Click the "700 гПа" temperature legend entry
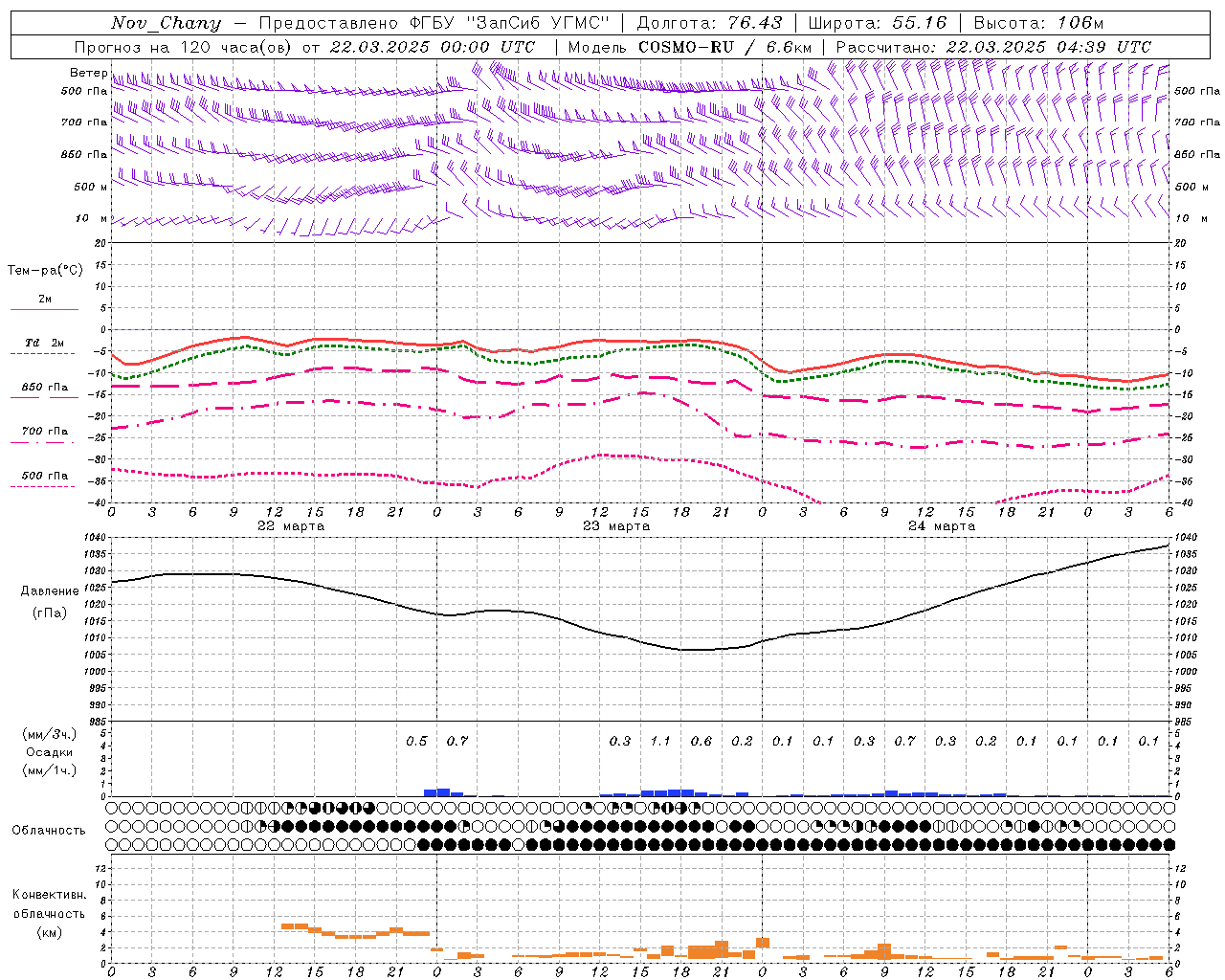Viewport: 1225px width, 980px height. click(x=44, y=432)
